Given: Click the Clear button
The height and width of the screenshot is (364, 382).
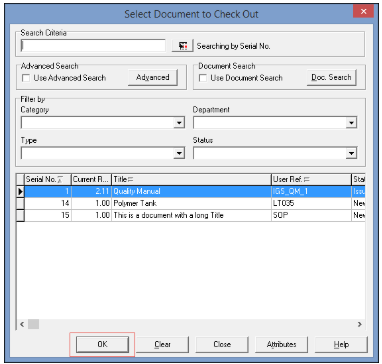Looking at the screenshot, I should [x=162, y=344].
